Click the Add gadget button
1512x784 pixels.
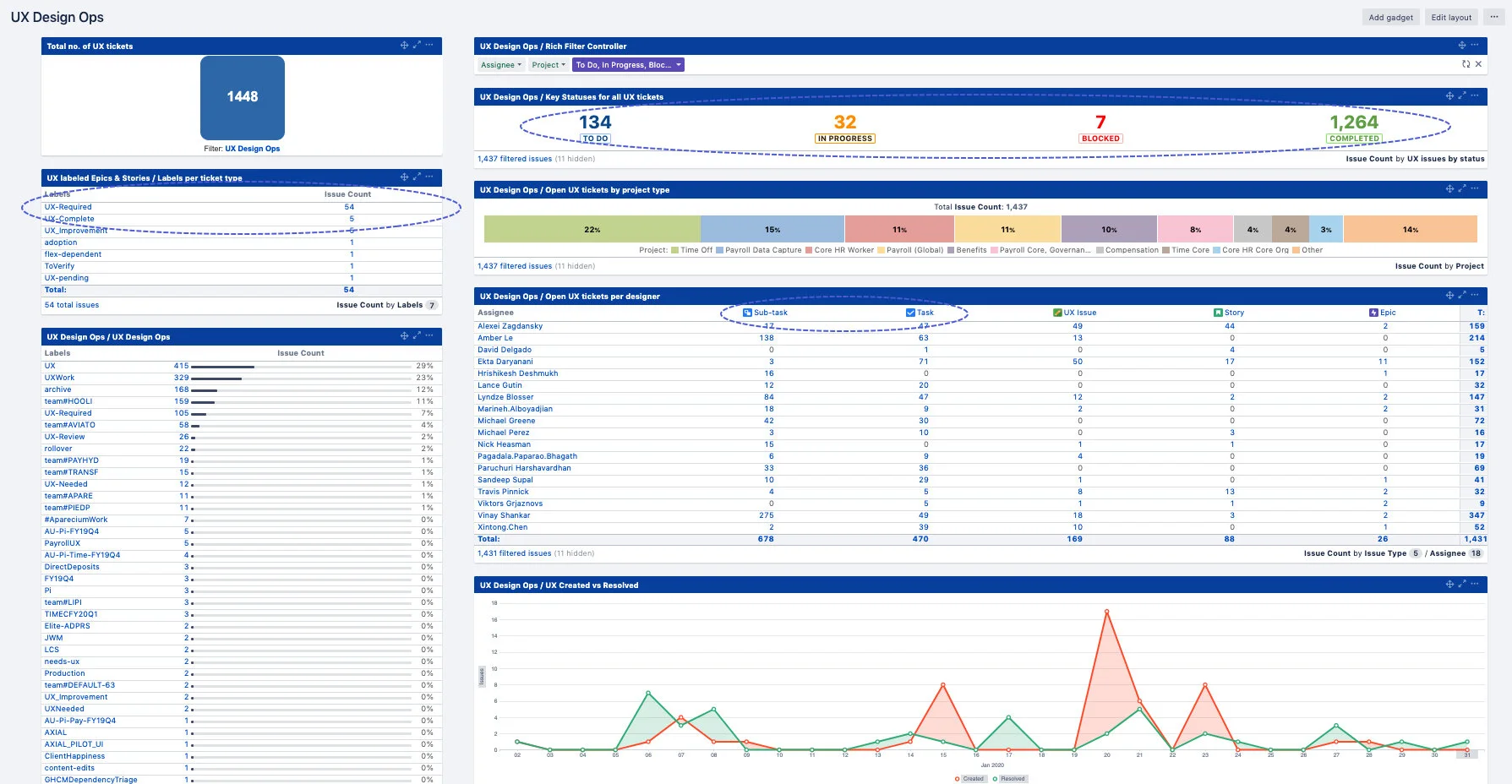coord(1390,17)
